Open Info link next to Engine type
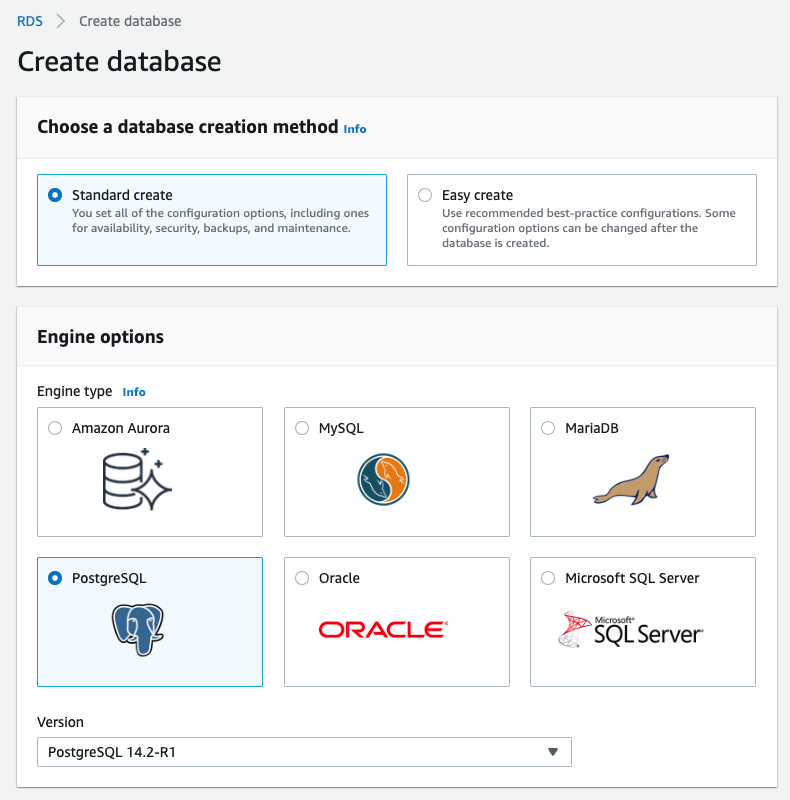 coord(134,392)
